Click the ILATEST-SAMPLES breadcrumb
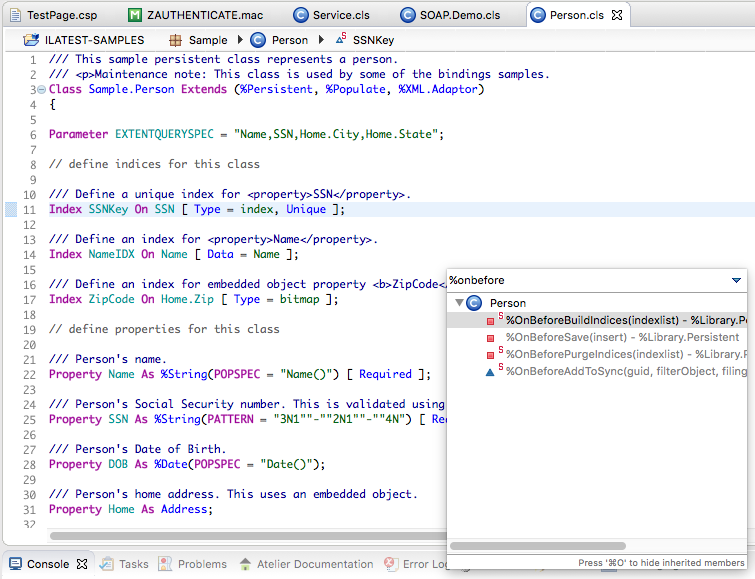755x579 pixels. (94, 40)
